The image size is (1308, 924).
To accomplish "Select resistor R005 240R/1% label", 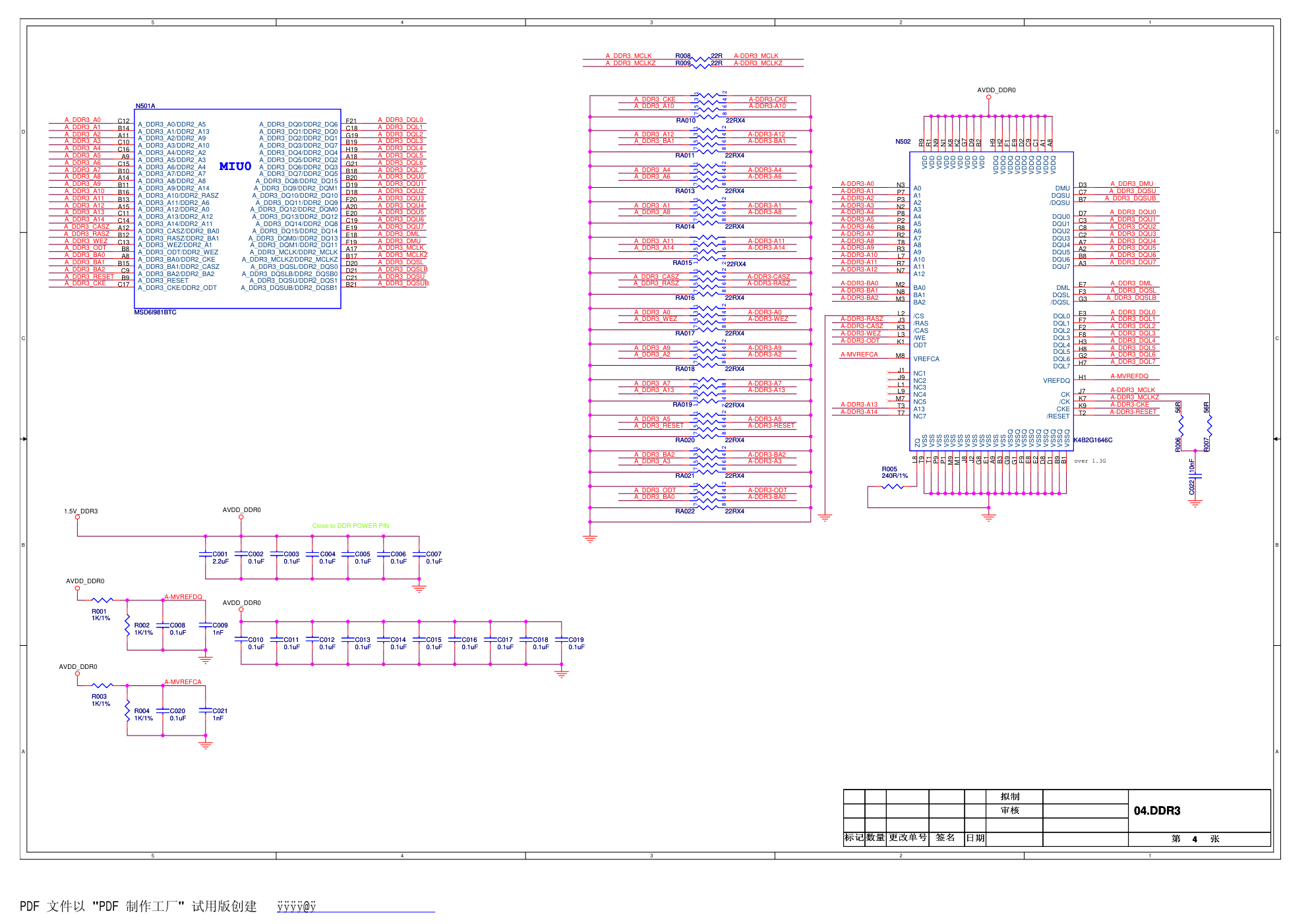I will click(895, 473).
